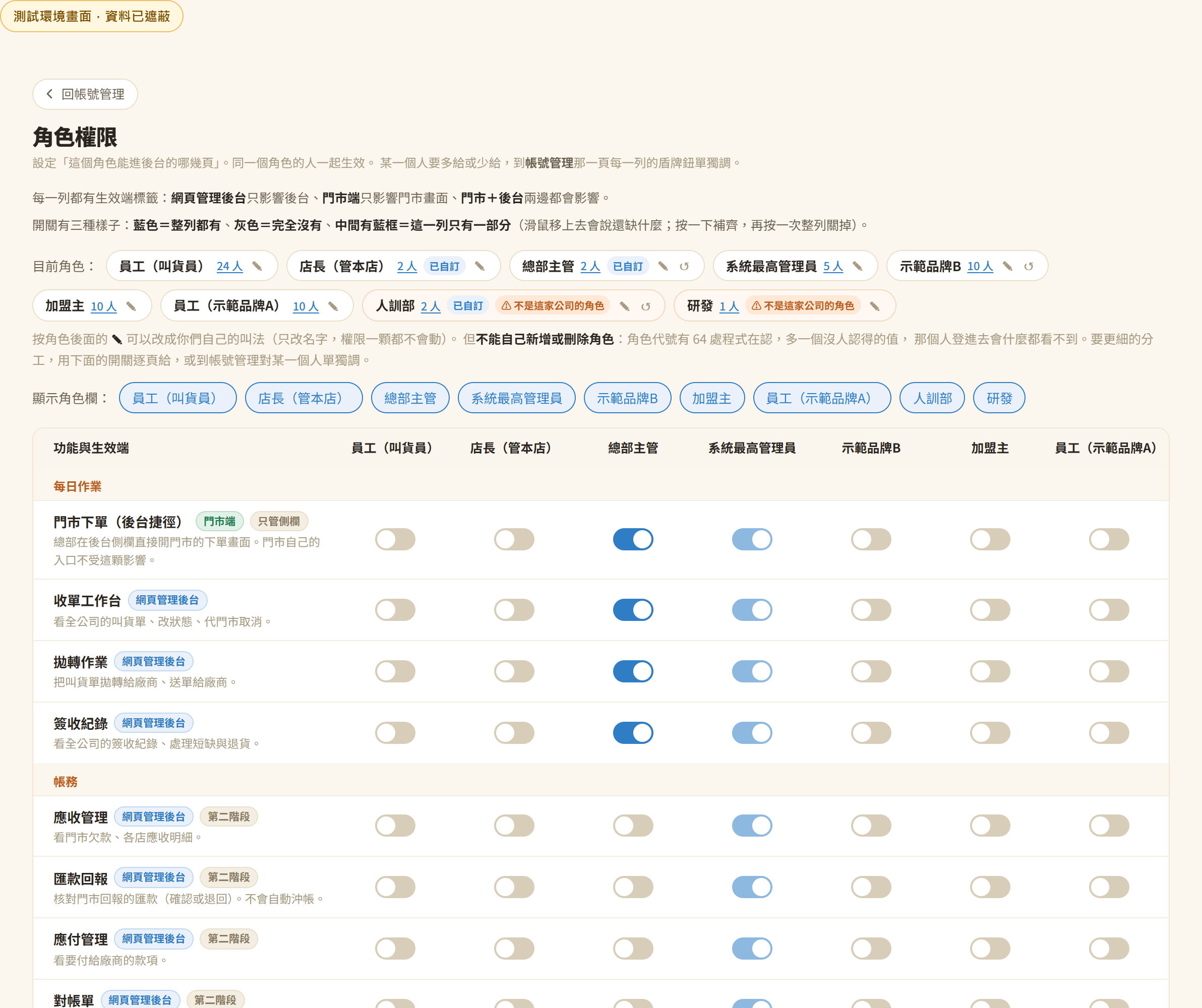
Task: Click pencil icon beside 研發 role
Action: click(875, 306)
